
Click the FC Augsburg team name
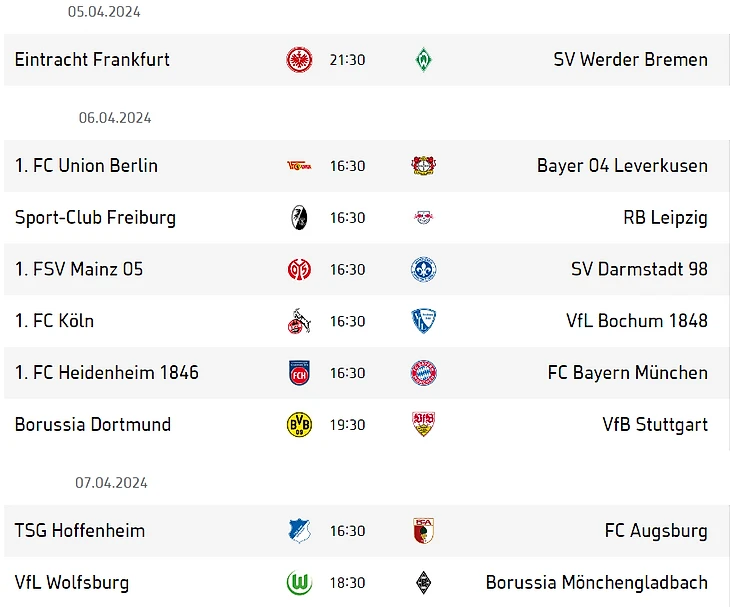pyautogui.click(x=655, y=531)
